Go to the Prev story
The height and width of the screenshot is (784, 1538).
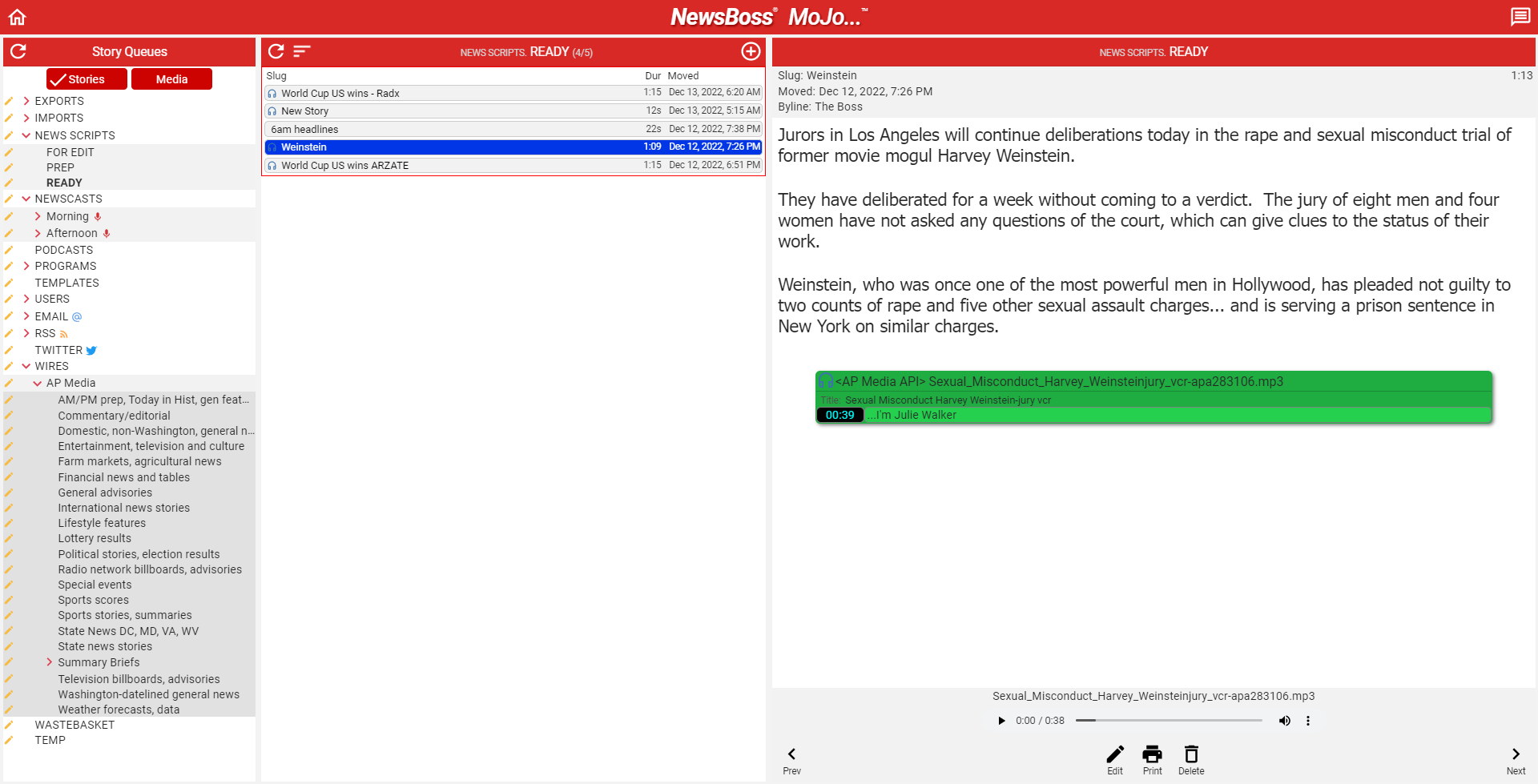pyautogui.click(x=791, y=759)
